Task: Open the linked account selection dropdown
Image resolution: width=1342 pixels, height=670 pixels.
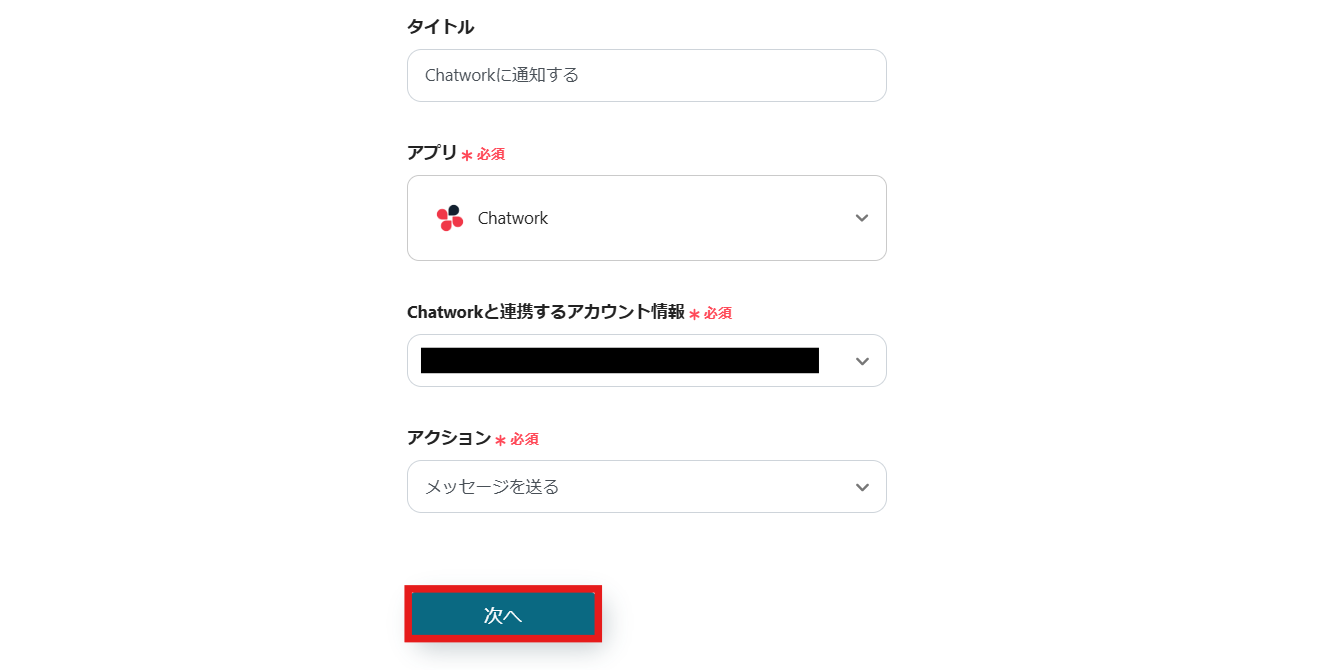Action: click(620, 361)
